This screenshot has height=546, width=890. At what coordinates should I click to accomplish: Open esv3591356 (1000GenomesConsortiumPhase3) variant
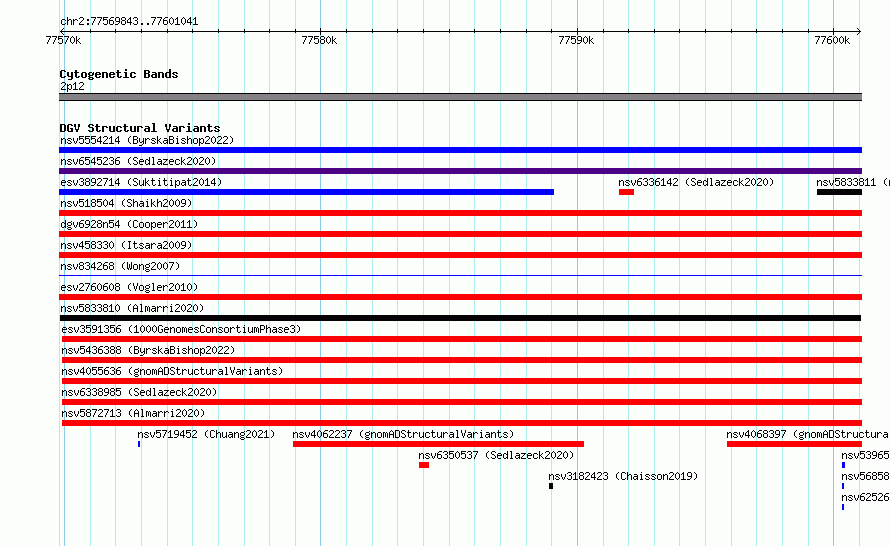pyautogui.click(x=462, y=339)
